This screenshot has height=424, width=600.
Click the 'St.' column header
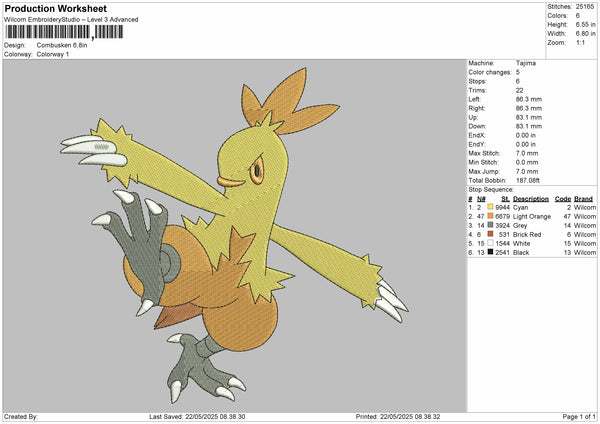click(505, 199)
